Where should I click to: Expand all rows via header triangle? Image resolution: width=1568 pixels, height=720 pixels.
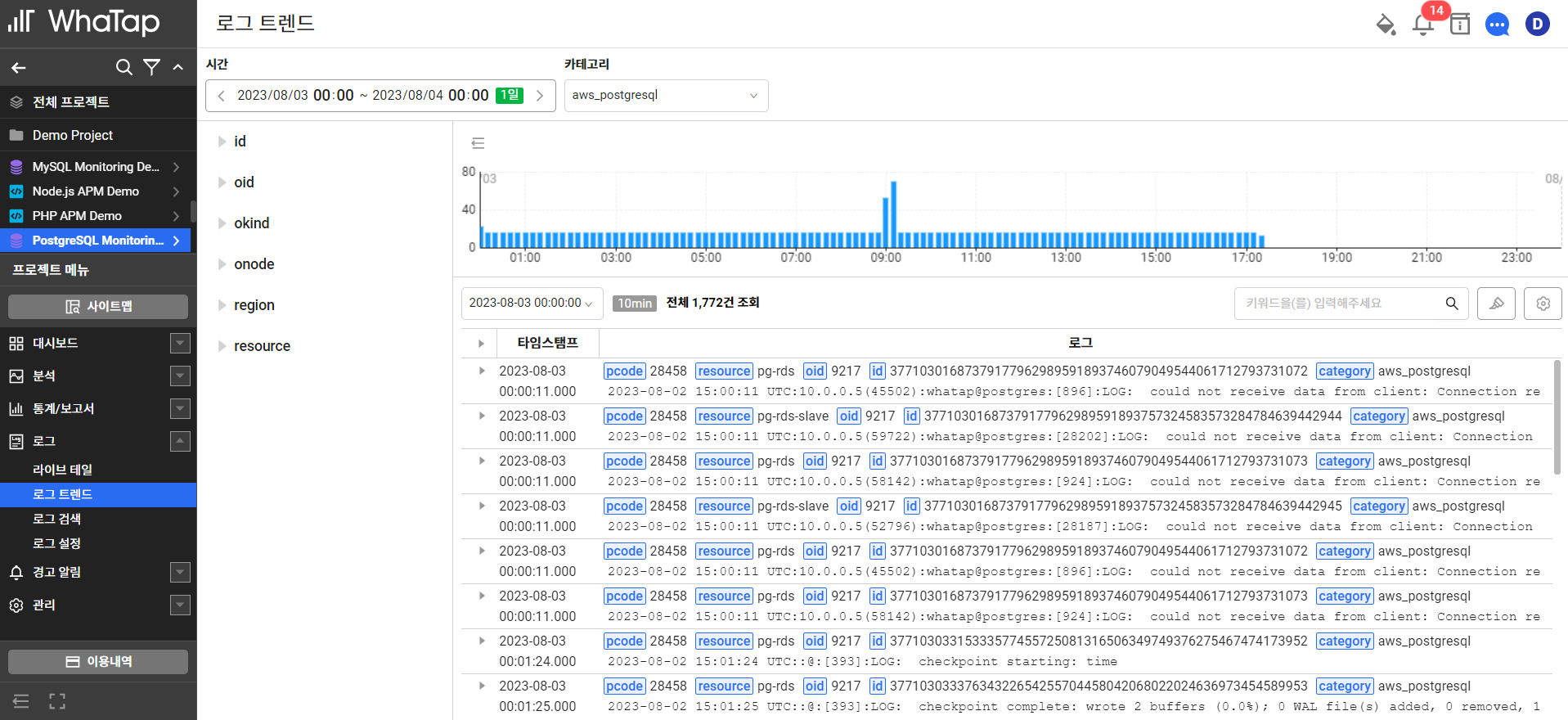click(481, 344)
